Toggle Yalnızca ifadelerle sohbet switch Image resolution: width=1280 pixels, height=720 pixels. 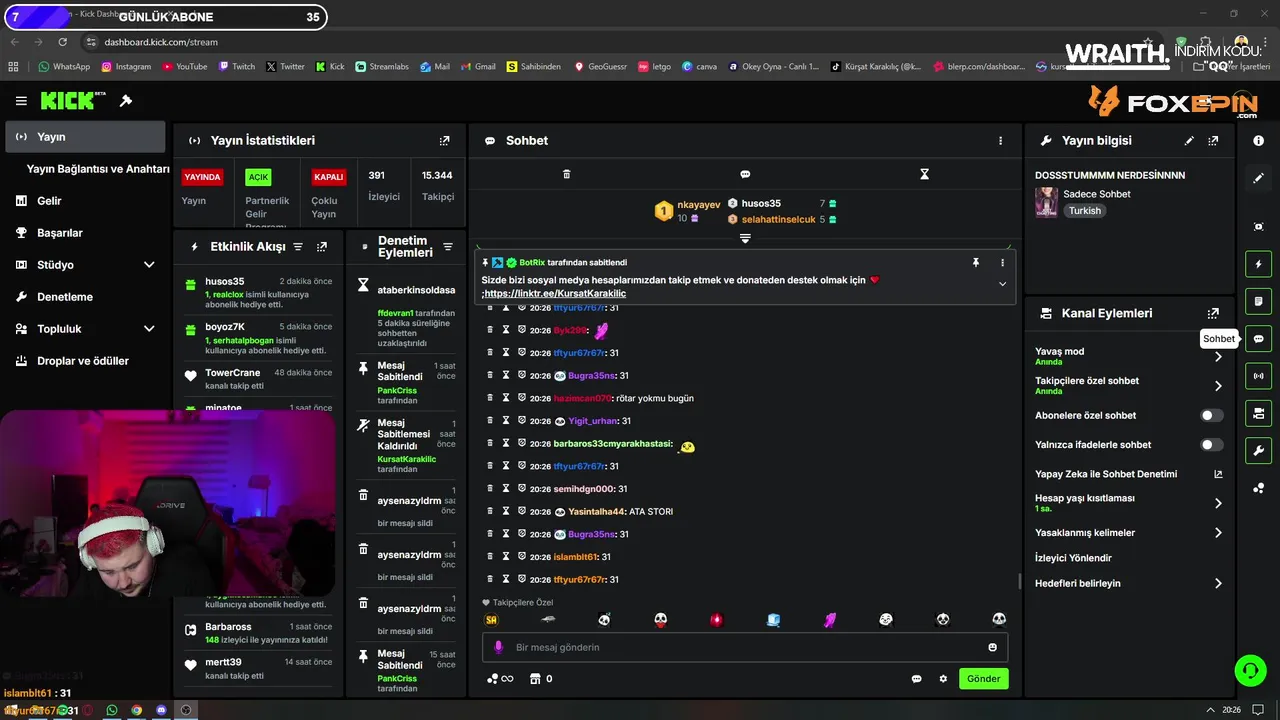point(1211,445)
